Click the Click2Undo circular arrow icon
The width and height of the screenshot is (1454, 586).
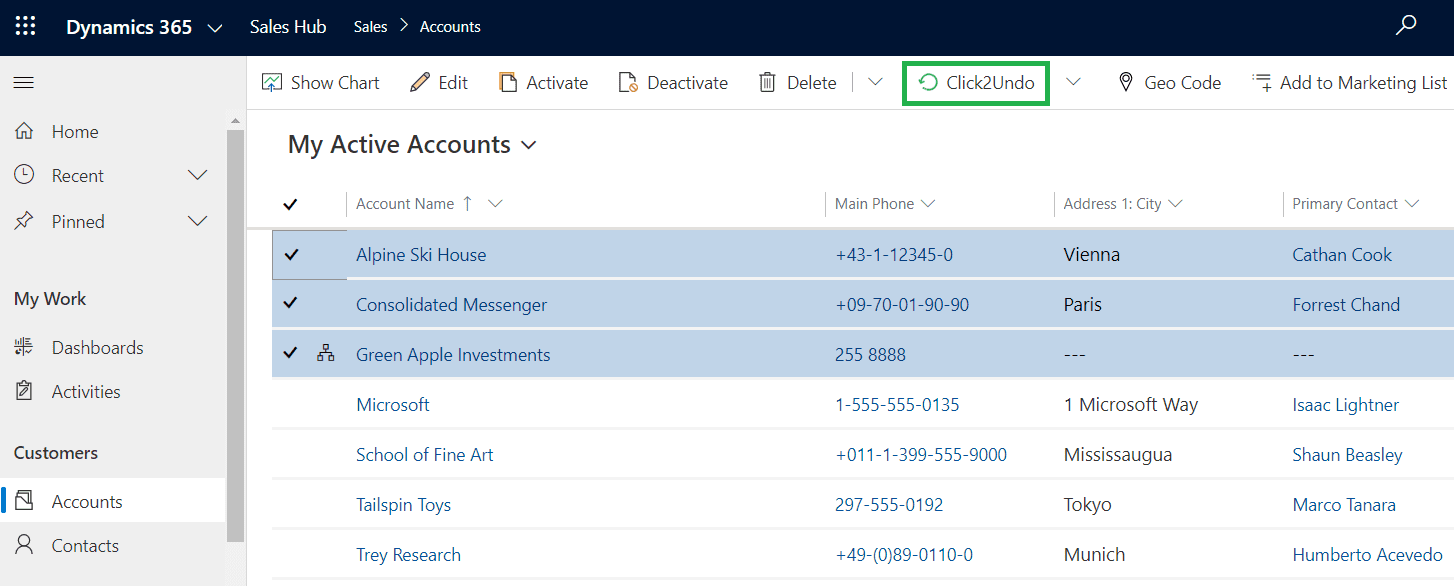(x=928, y=83)
